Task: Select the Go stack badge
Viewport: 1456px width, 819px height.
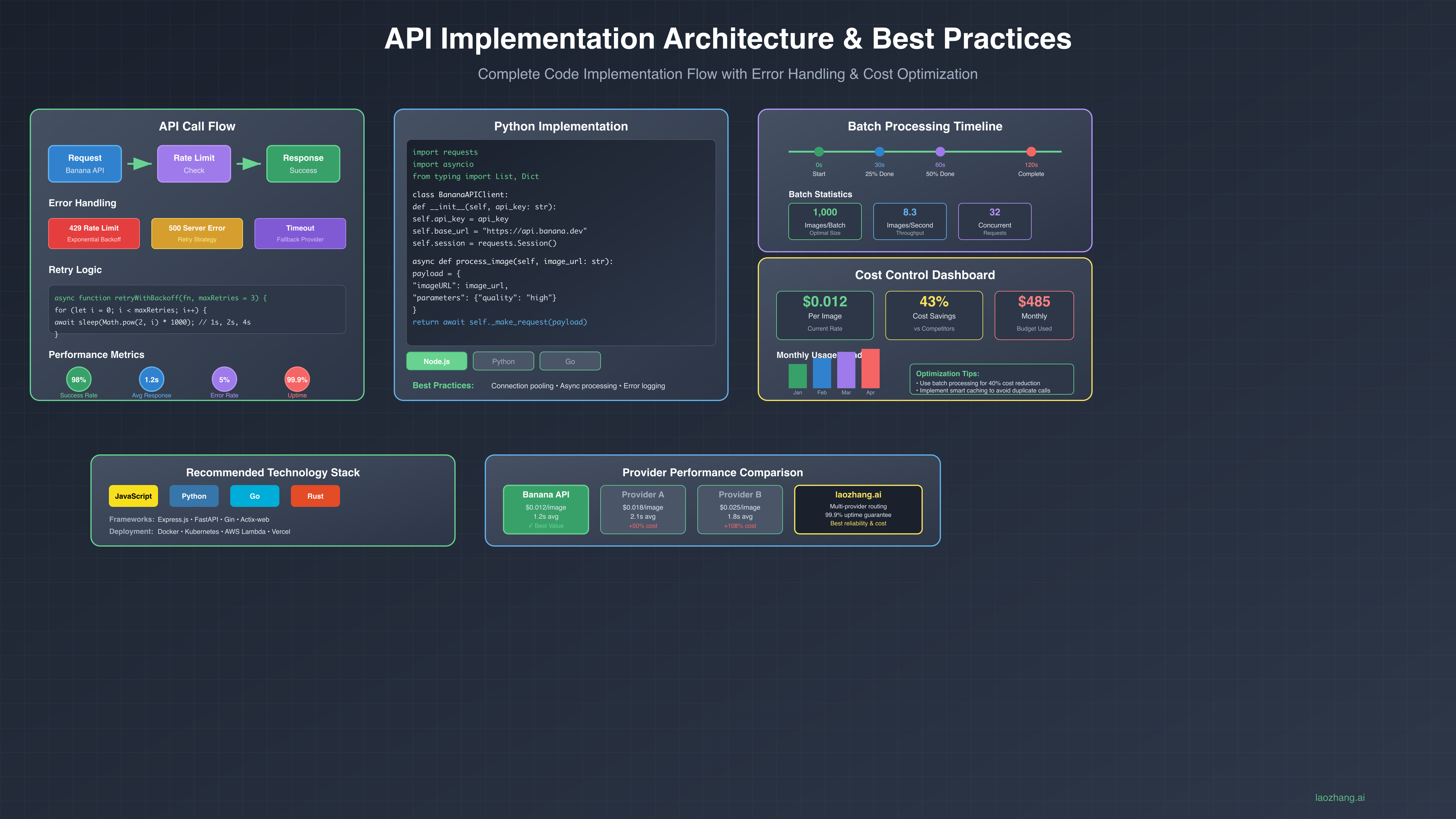Action: point(254,496)
